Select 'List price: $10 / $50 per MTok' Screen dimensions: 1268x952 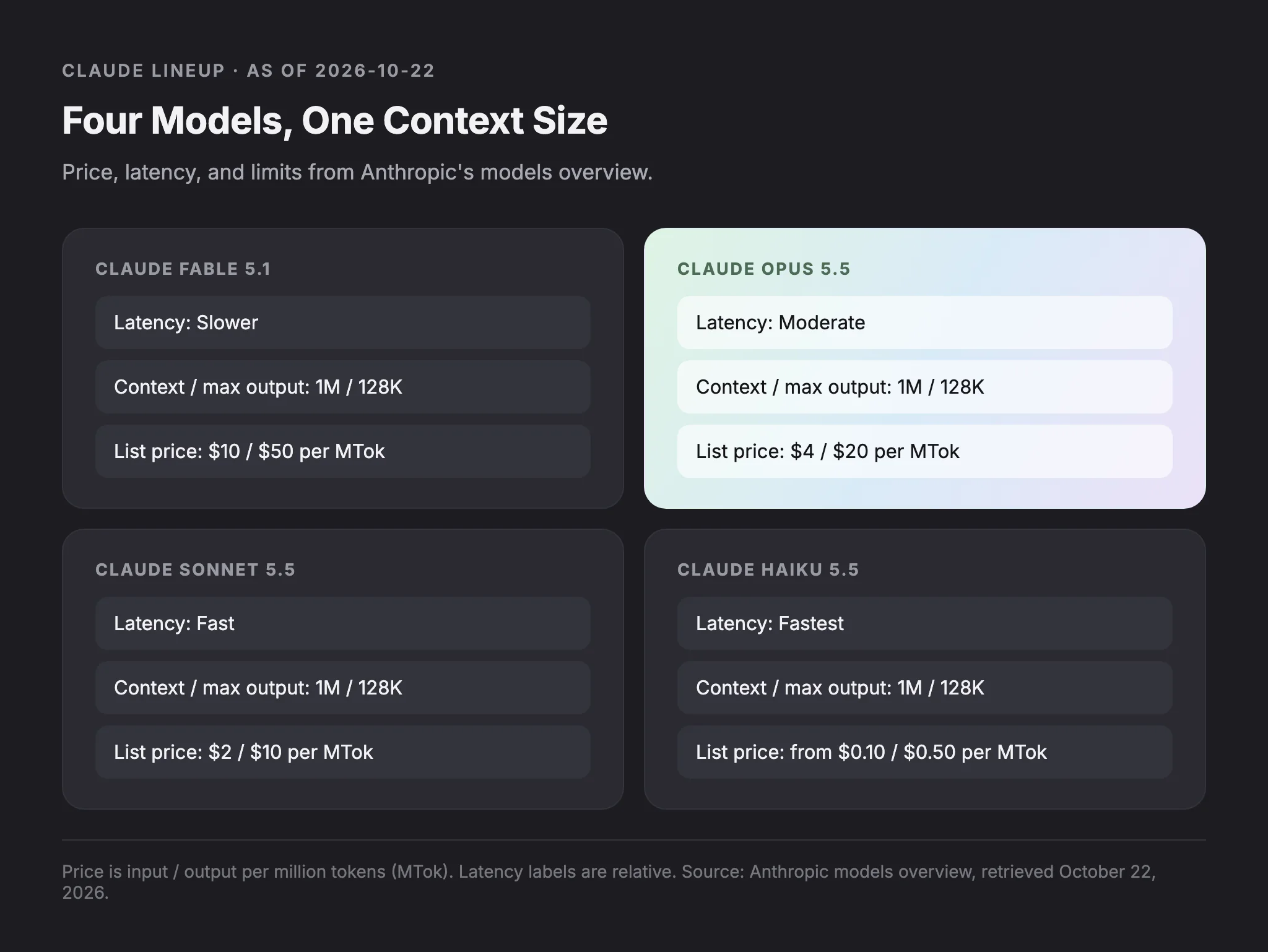coord(342,451)
